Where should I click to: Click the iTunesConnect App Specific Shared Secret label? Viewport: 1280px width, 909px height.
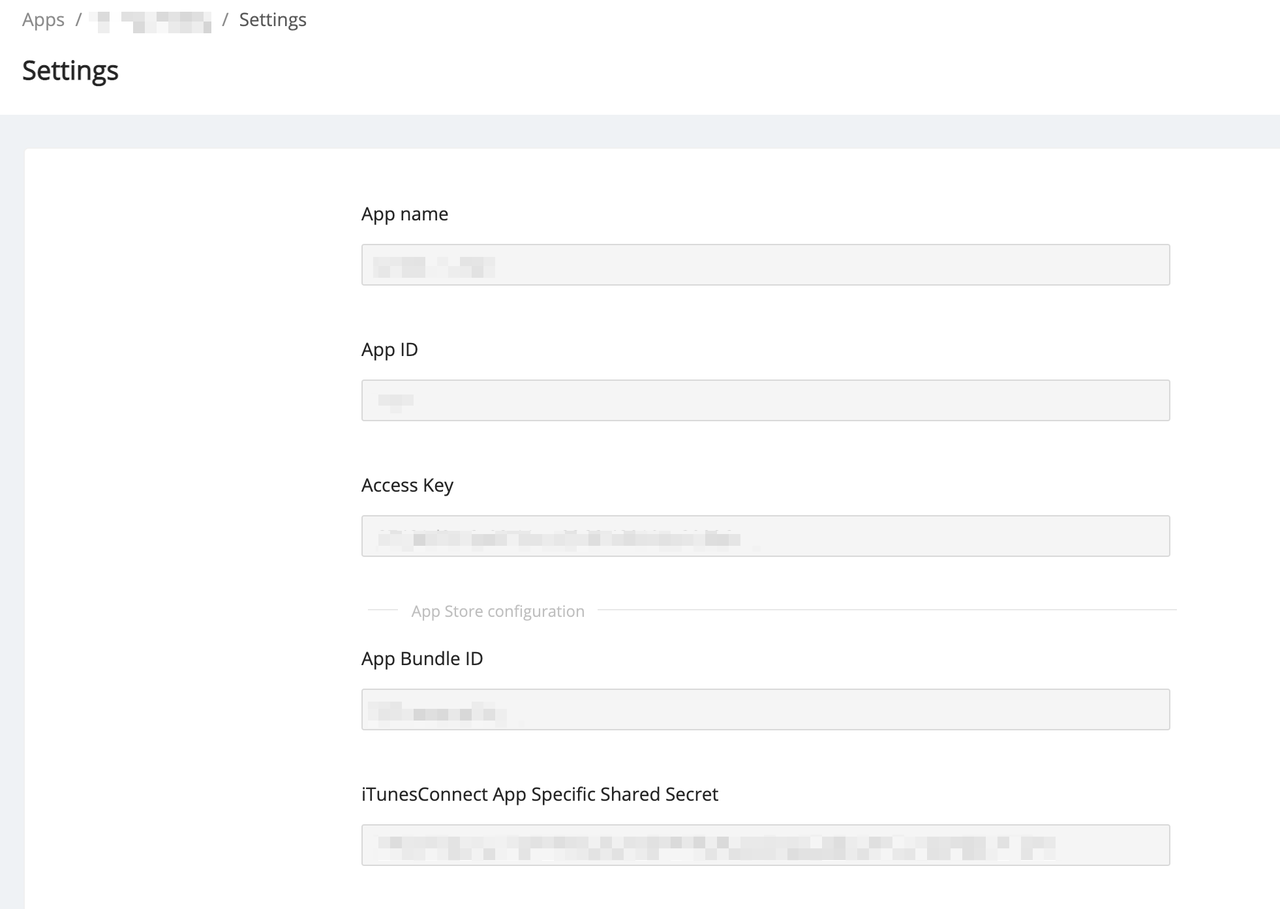click(539, 794)
